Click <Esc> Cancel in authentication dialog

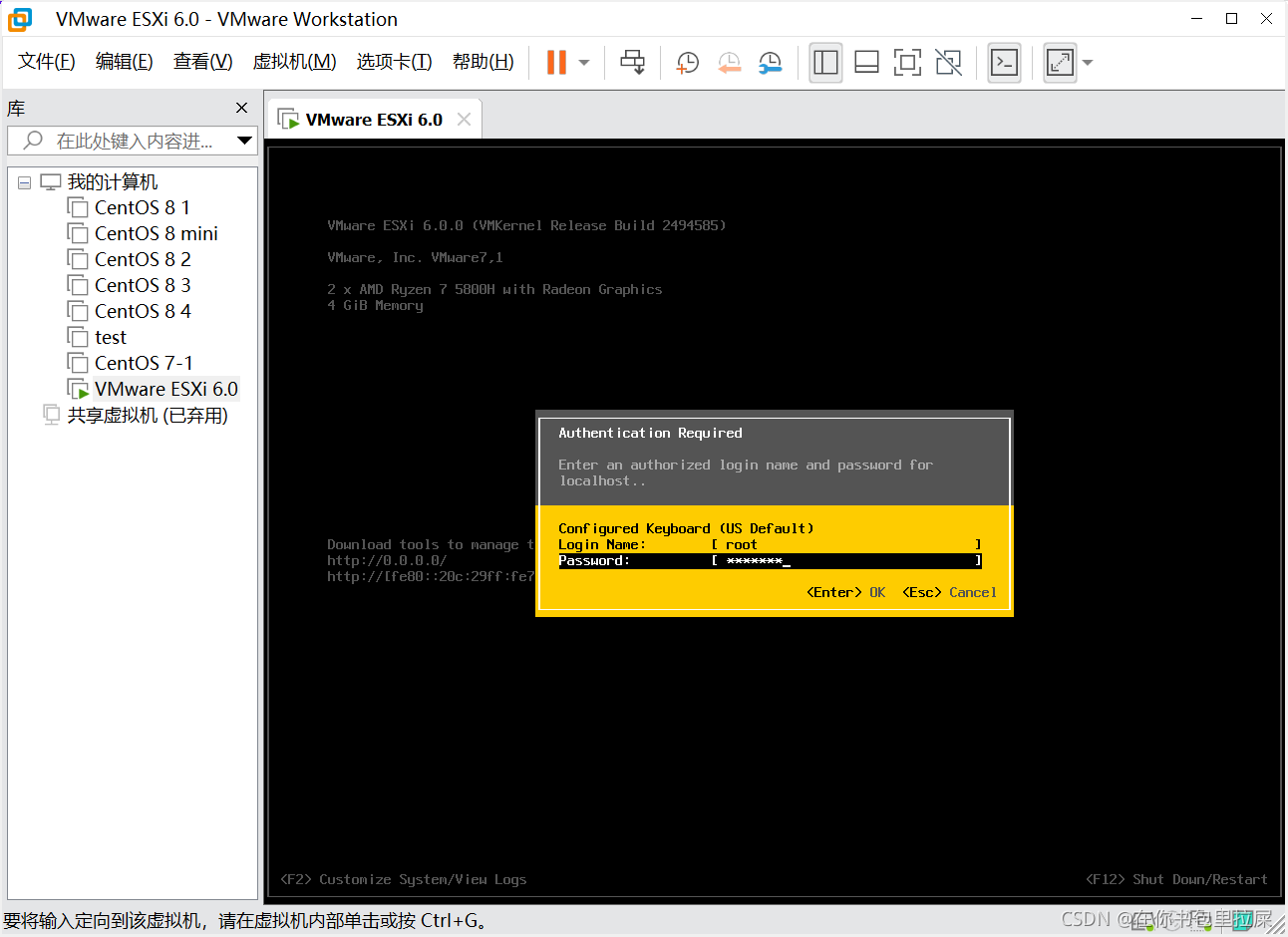949,592
